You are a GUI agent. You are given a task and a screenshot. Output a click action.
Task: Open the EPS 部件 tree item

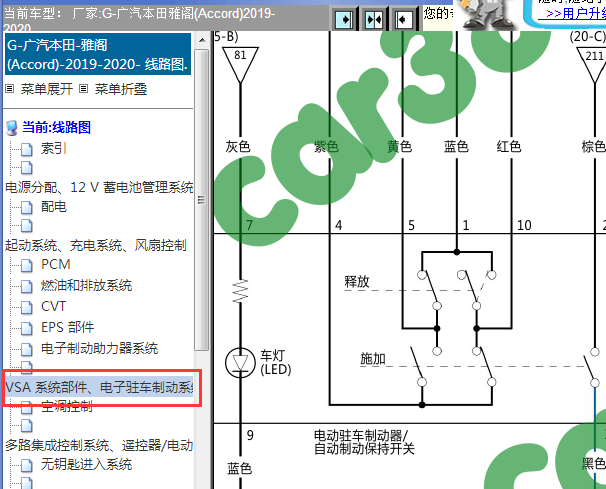(x=67, y=327)
